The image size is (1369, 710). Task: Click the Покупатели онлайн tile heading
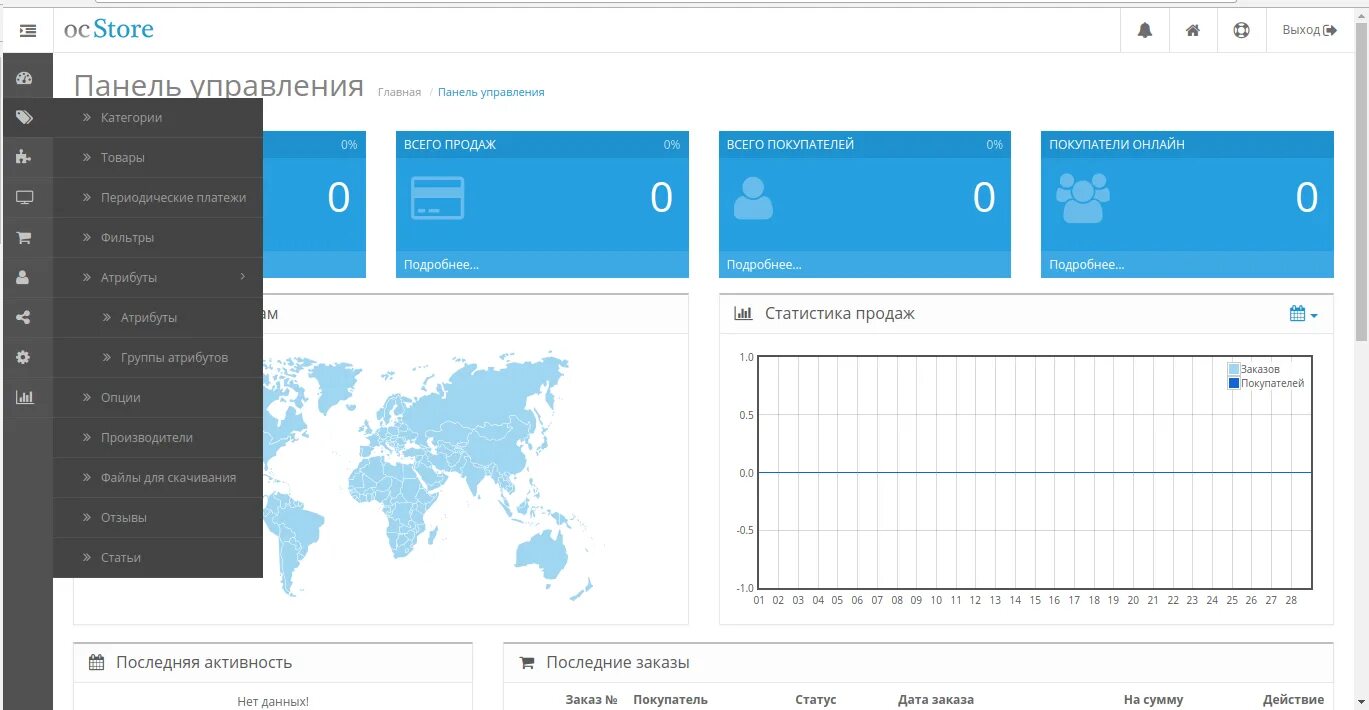[1117, 144]
